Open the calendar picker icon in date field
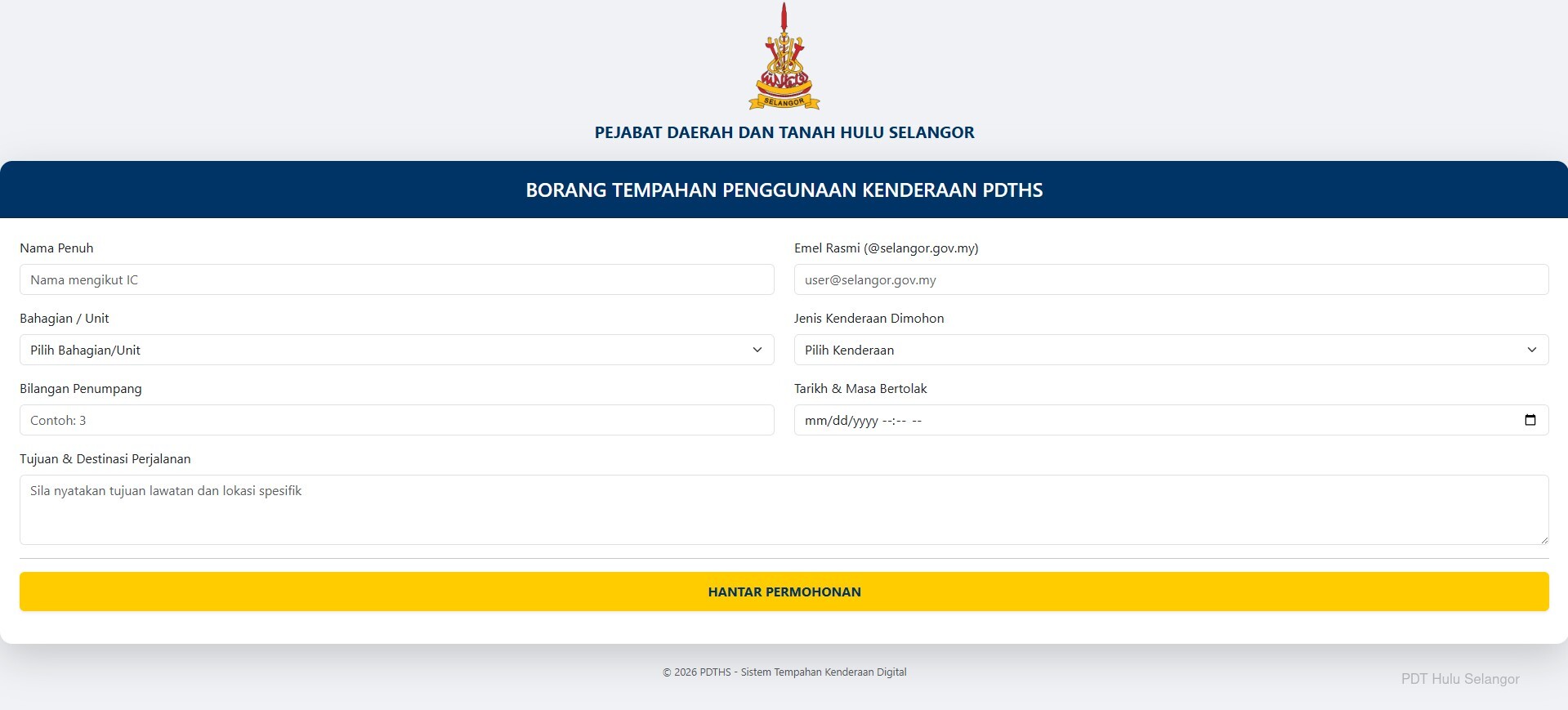Viewport: 1568px width, 710px height. [1530, 420]
